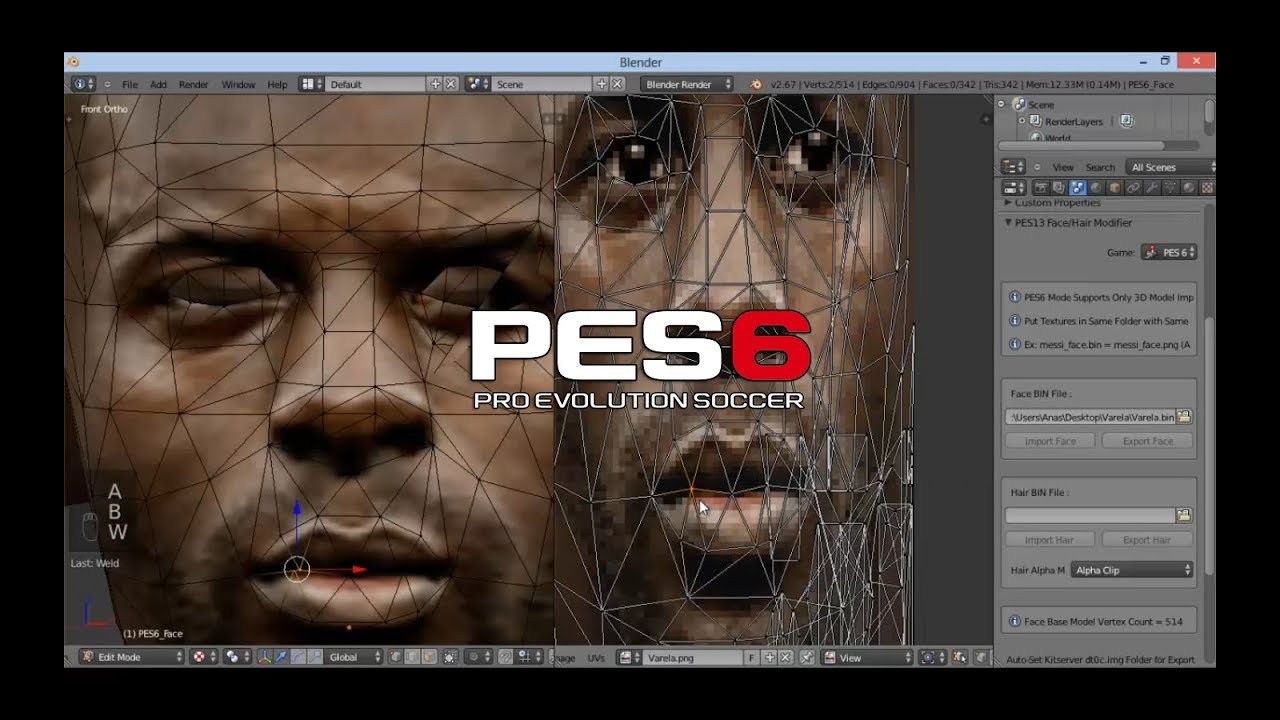1280x720 pixels.
Task: Open the pivot point selector
Action: click(237, 657)
